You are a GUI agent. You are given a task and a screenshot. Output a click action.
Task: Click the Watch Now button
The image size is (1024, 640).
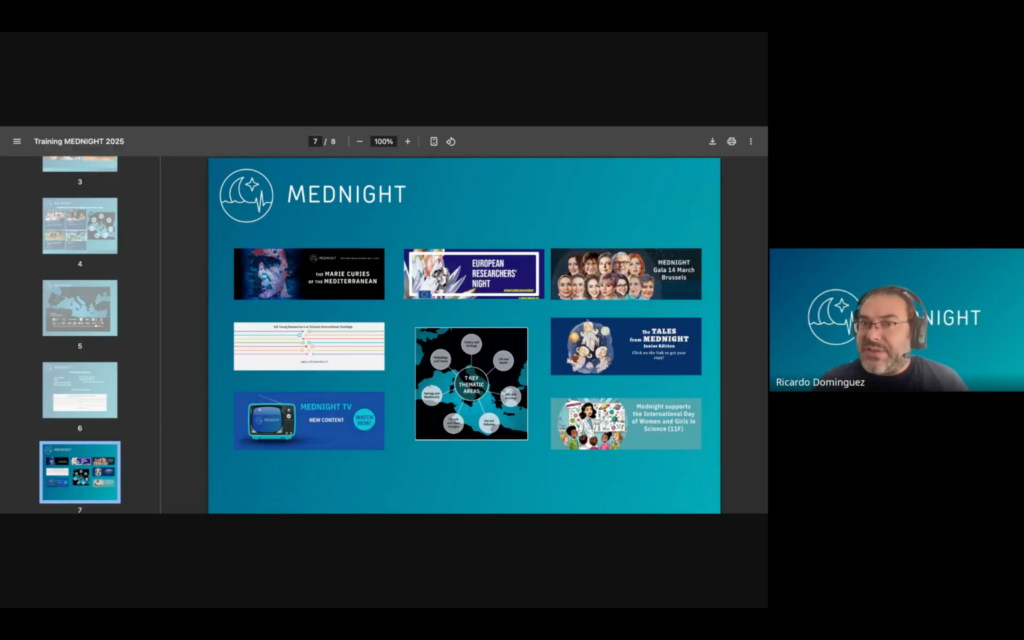coord(364,419)
